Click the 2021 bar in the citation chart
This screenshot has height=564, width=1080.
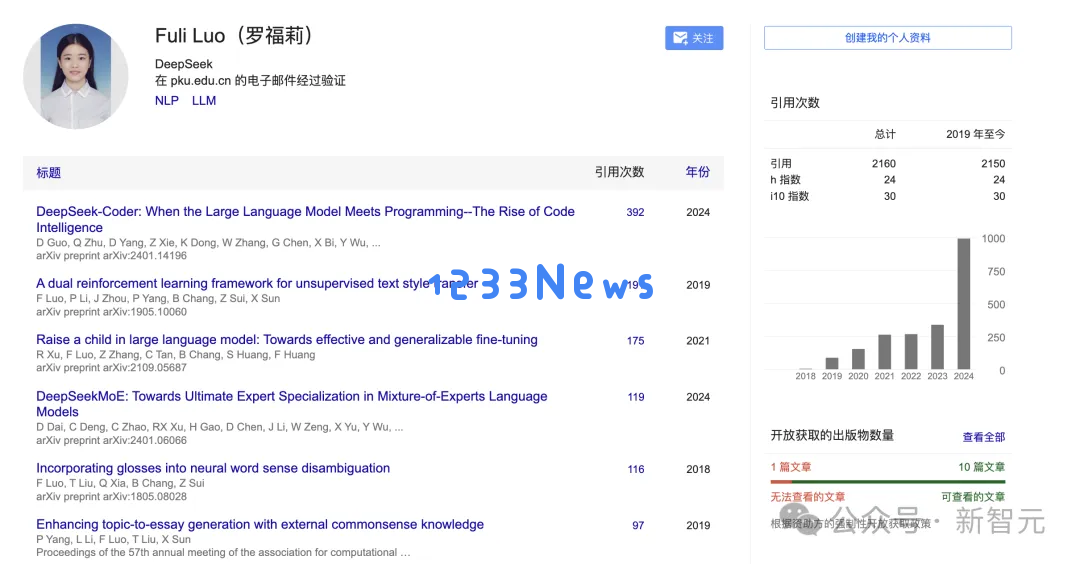(x=884, y=352)
